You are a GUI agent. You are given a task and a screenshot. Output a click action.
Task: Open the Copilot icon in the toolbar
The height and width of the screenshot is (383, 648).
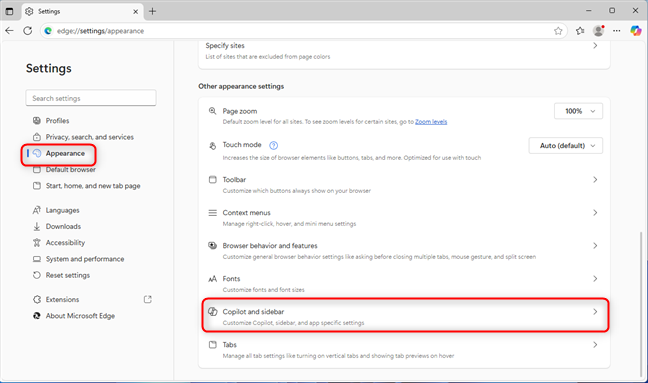636,31
